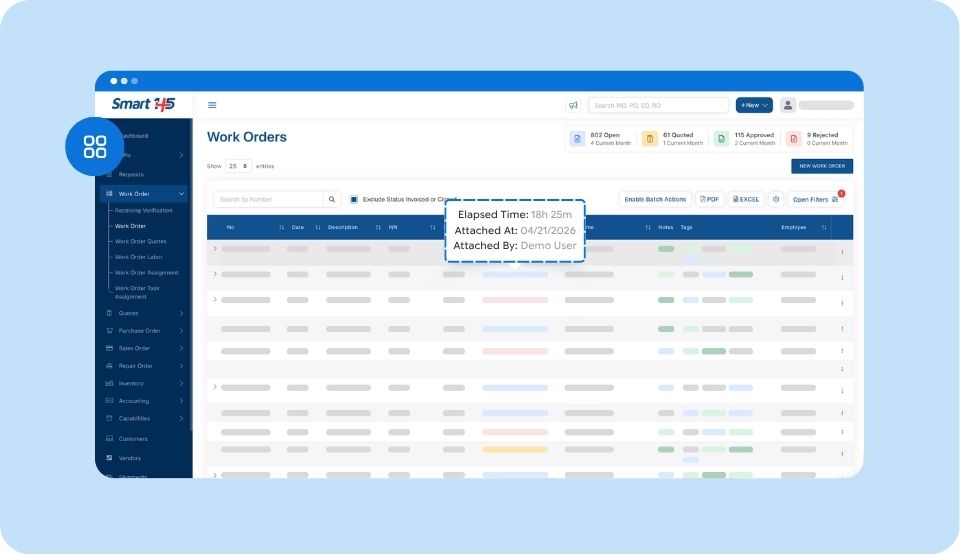Screen dimensions: 960x555
Task: Open Work Order Labor submenu item
Action: coord(139,257)
